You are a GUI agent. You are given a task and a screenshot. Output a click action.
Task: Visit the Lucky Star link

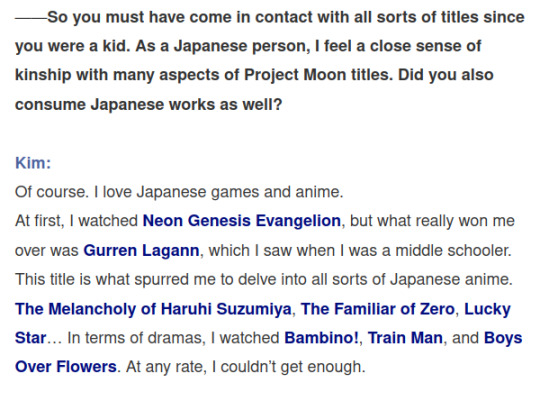tap(487, 309)
